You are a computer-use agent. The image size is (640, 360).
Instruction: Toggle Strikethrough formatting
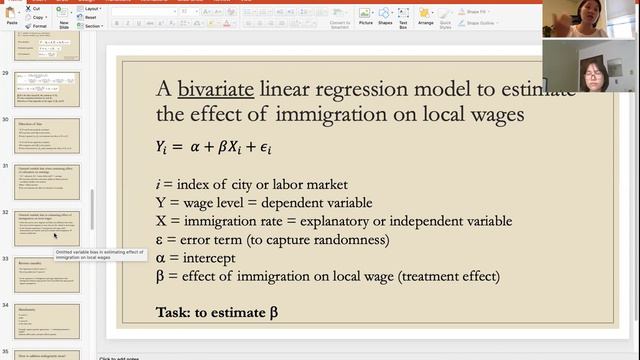(150, 24)
